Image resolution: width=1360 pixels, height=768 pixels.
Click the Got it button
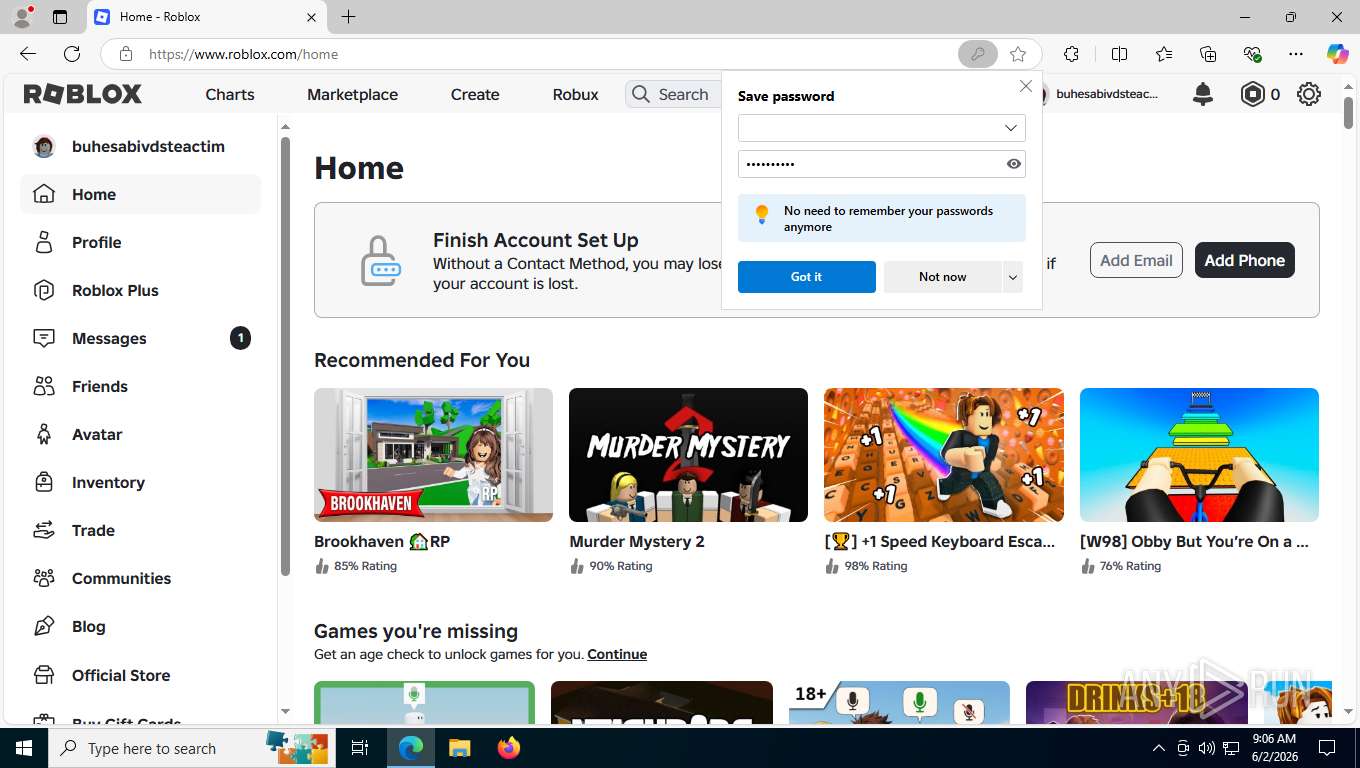click(x=806, y=277)
